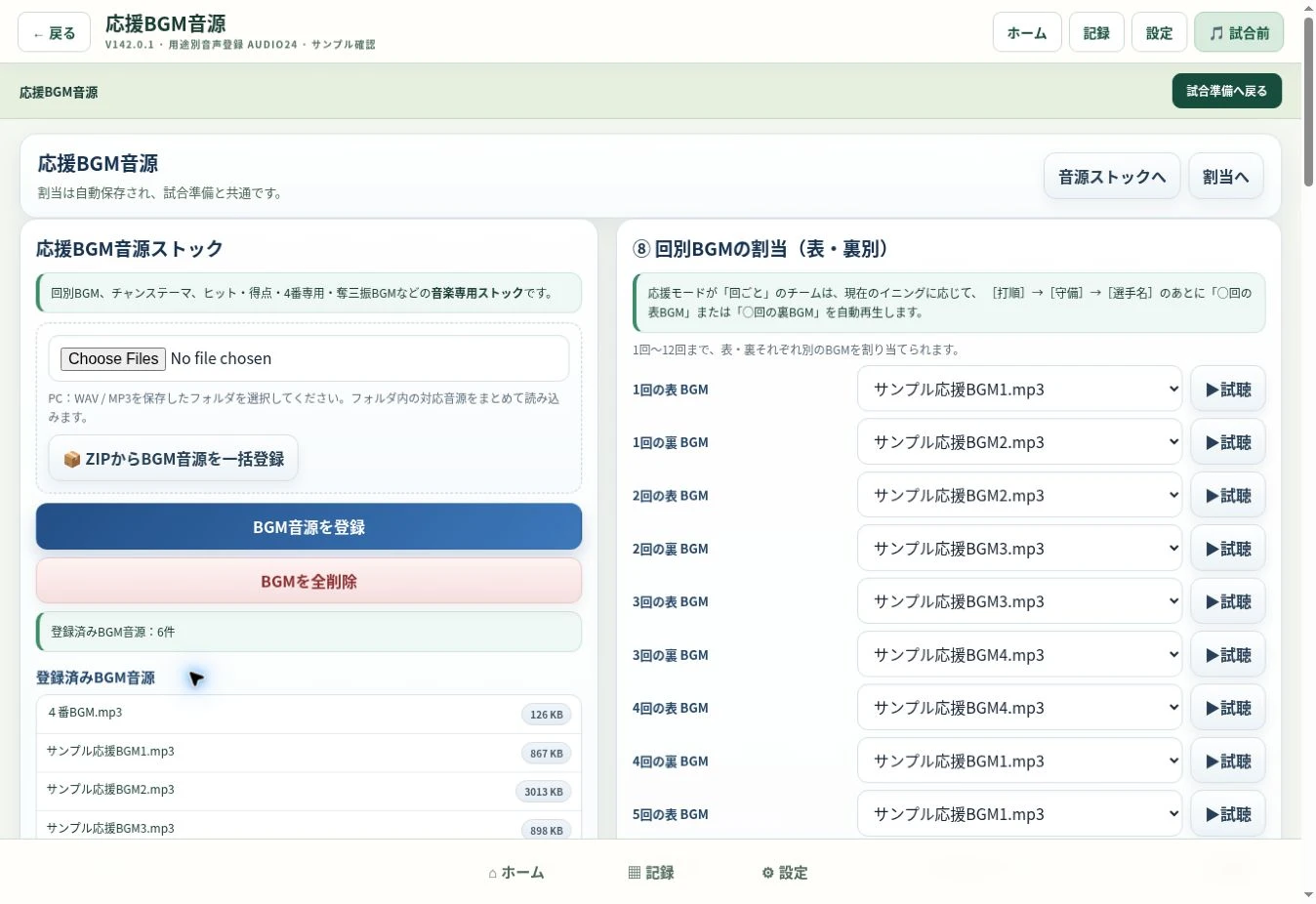Screen dimensions: 1316x904
Task: Open ホーム in the top navigation
Action: pos(1027,32)
